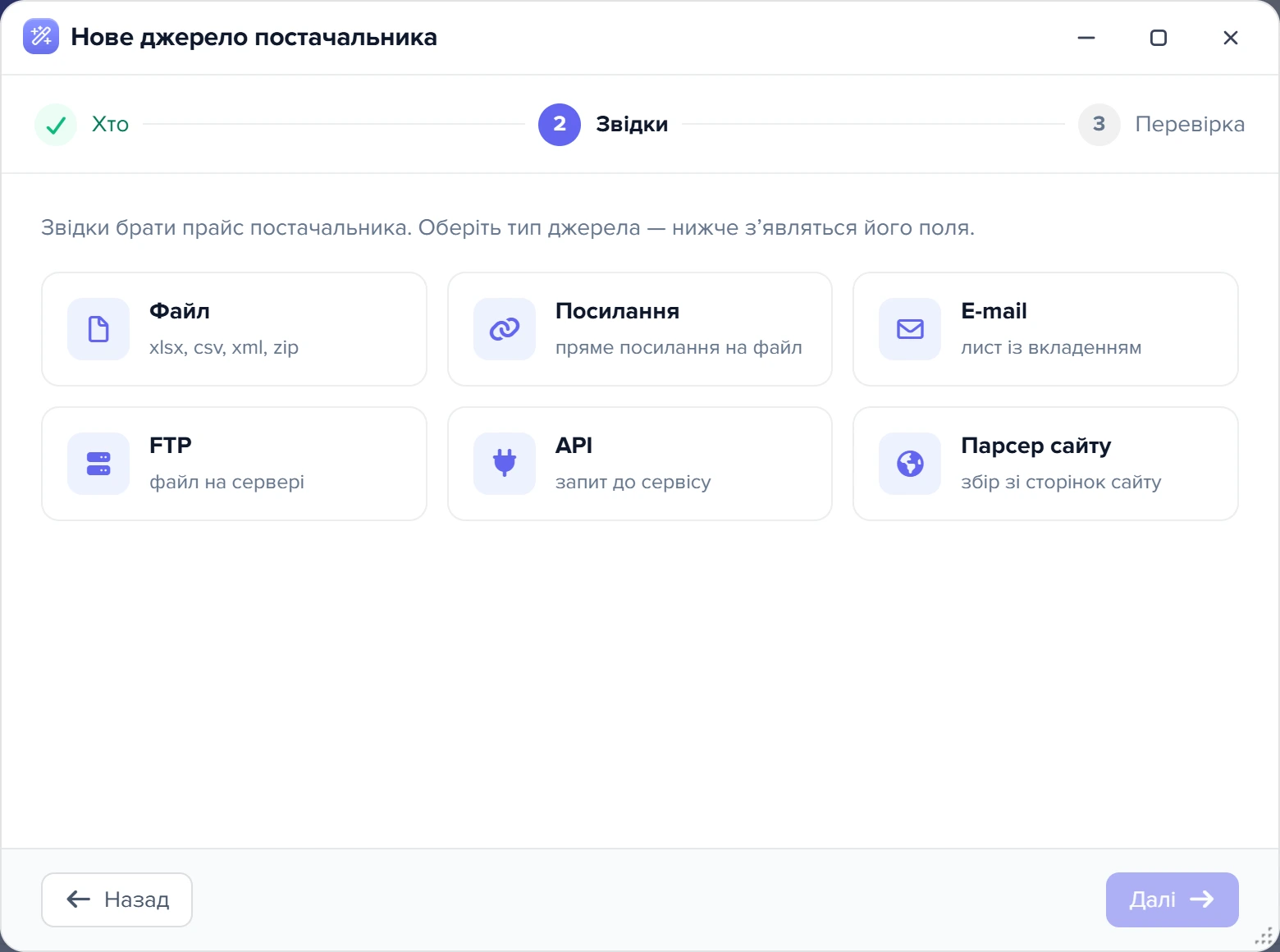
Task: Click the window corner grip at bottom right
Action: 1264,936
